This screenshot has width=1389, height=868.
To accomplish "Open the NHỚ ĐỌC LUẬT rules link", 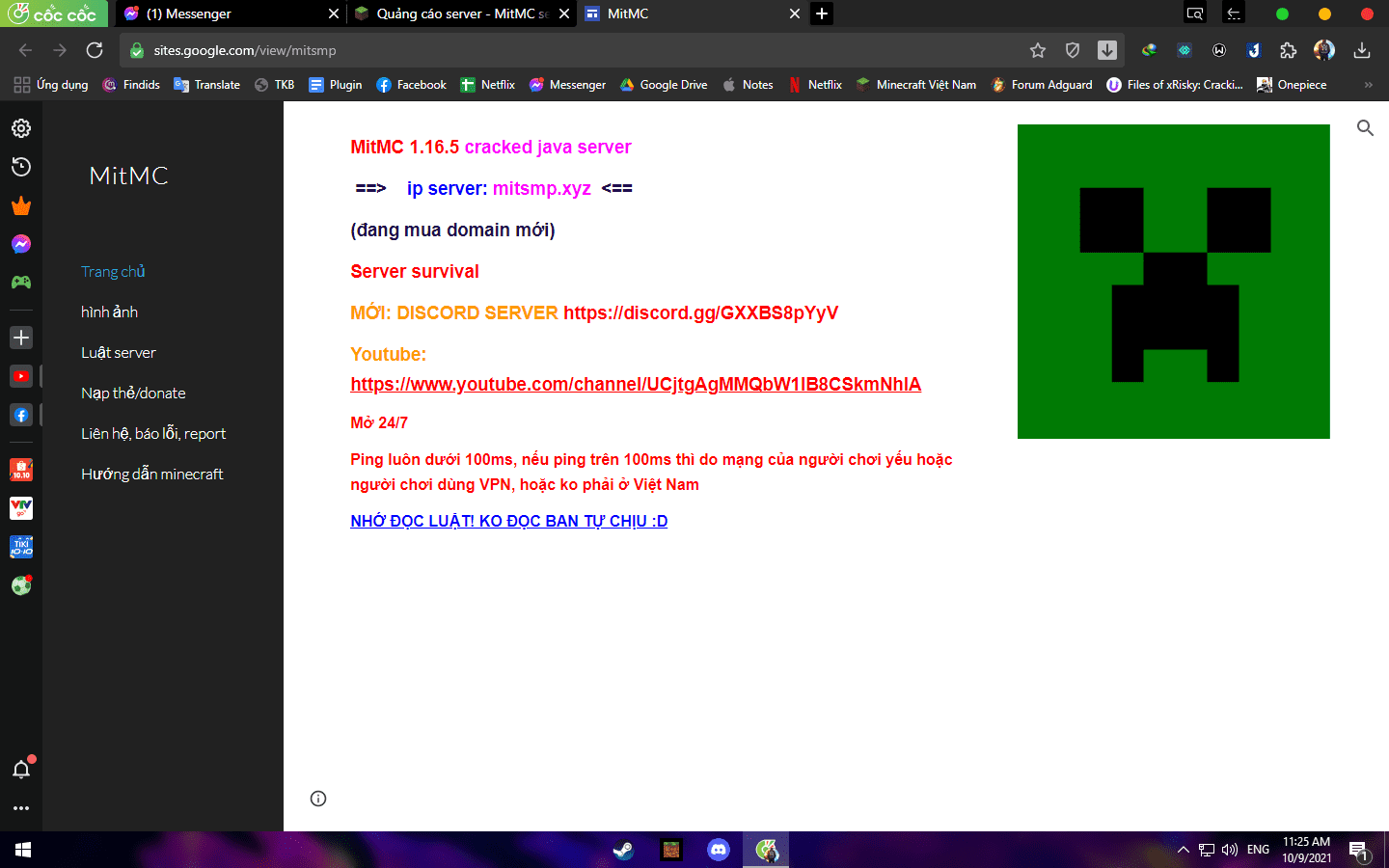I will pyautogui.click(x=508, y=521).
